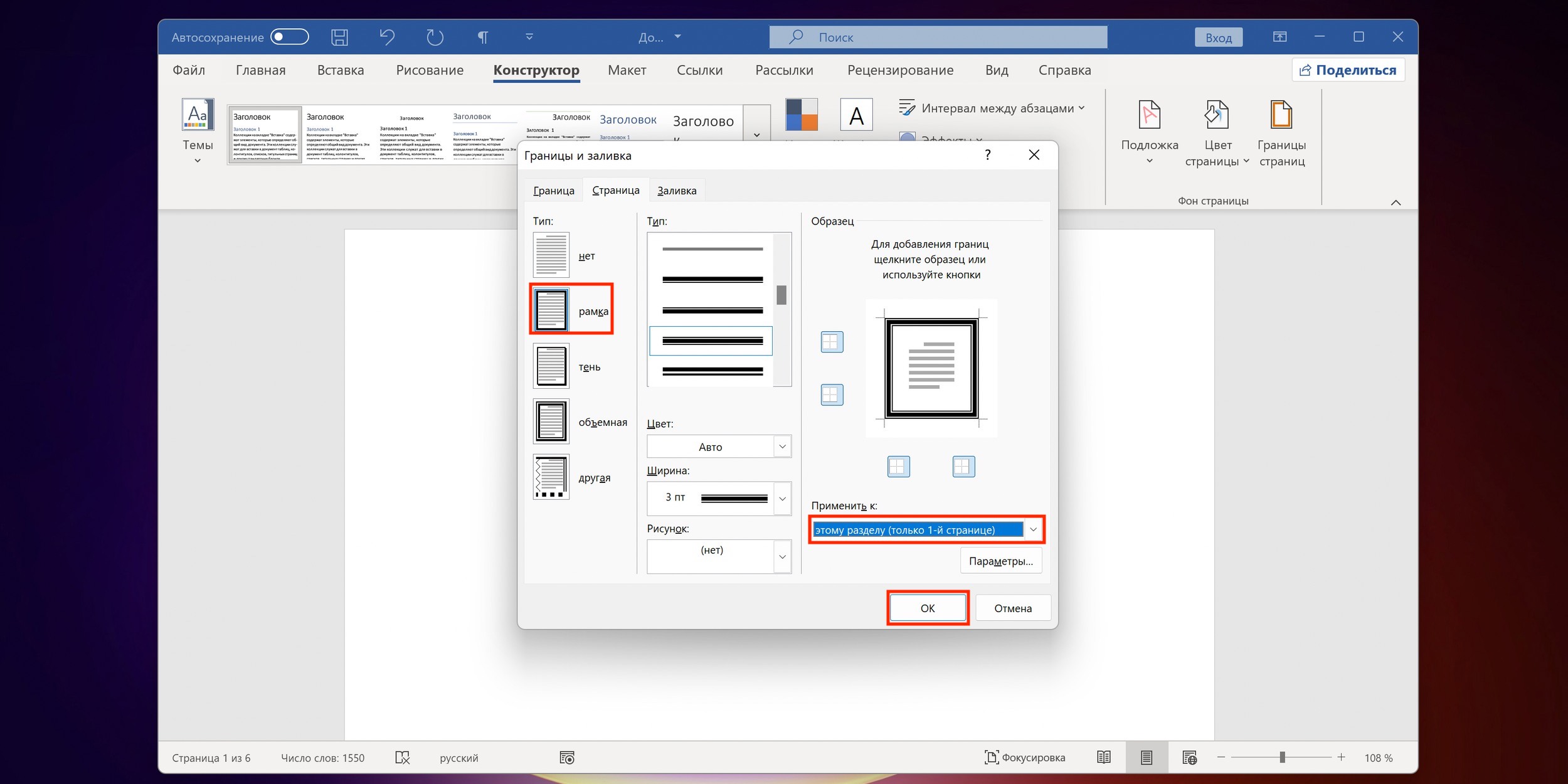The width and height of the screenshot is (1568, 784).
Task: Click Отмена to cancel dialog
Action: [1012, 608]
